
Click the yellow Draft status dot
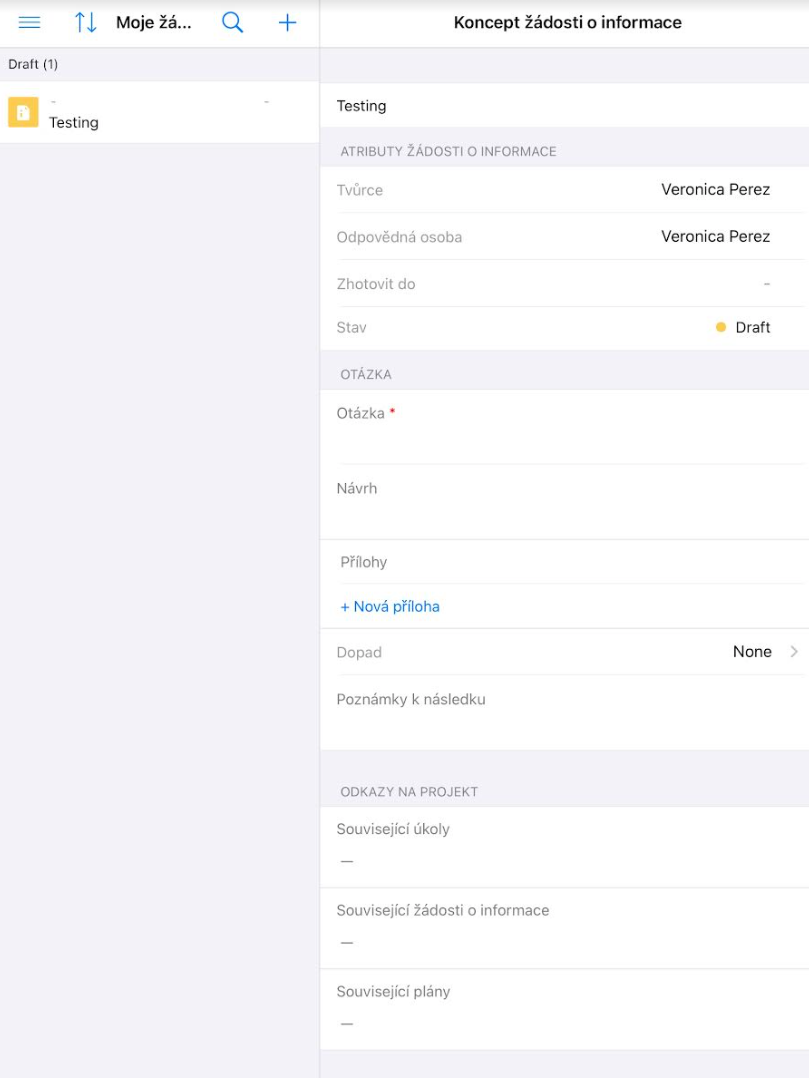(x=721, y=328)
